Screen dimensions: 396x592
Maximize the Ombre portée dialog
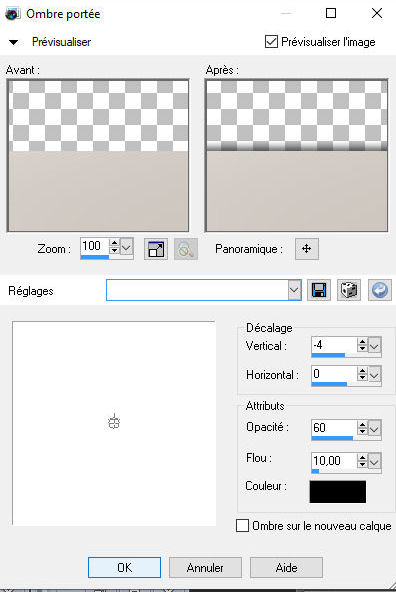pos(331,13)
